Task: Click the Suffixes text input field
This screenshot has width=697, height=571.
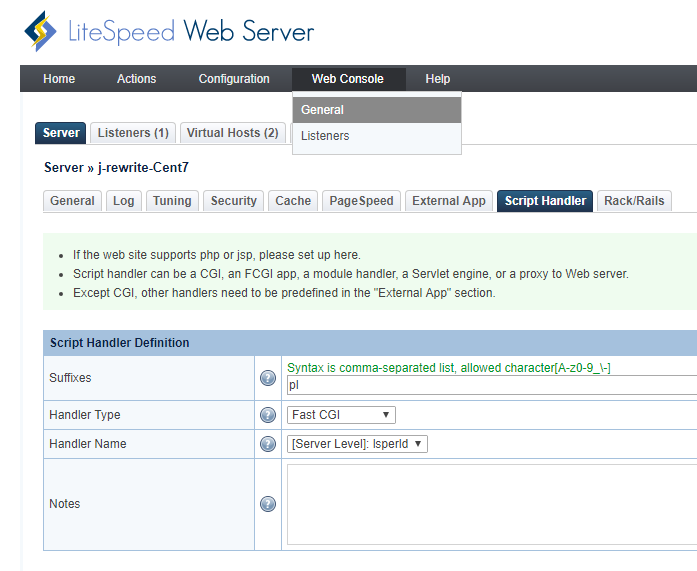Action: [x=490, y=385]
